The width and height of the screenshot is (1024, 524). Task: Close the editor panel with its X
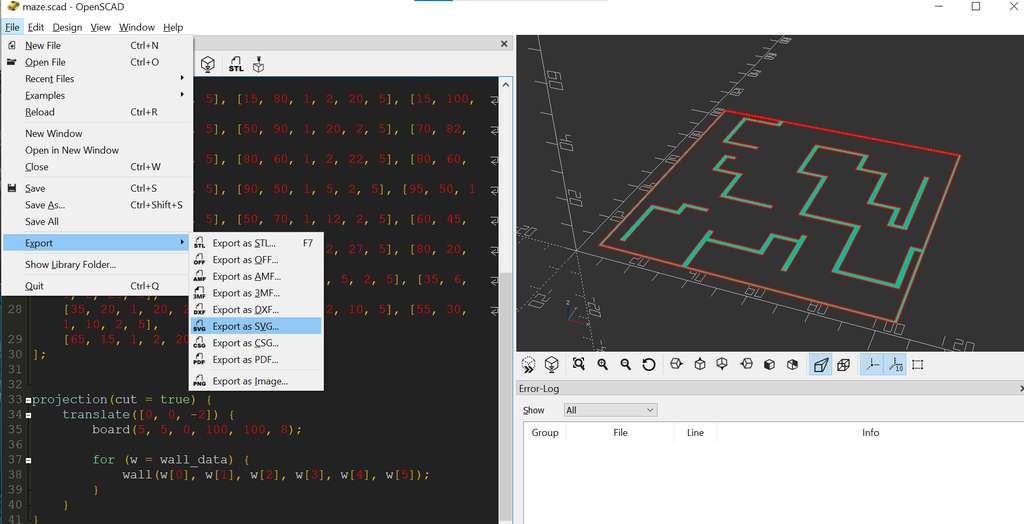(504, 44)
